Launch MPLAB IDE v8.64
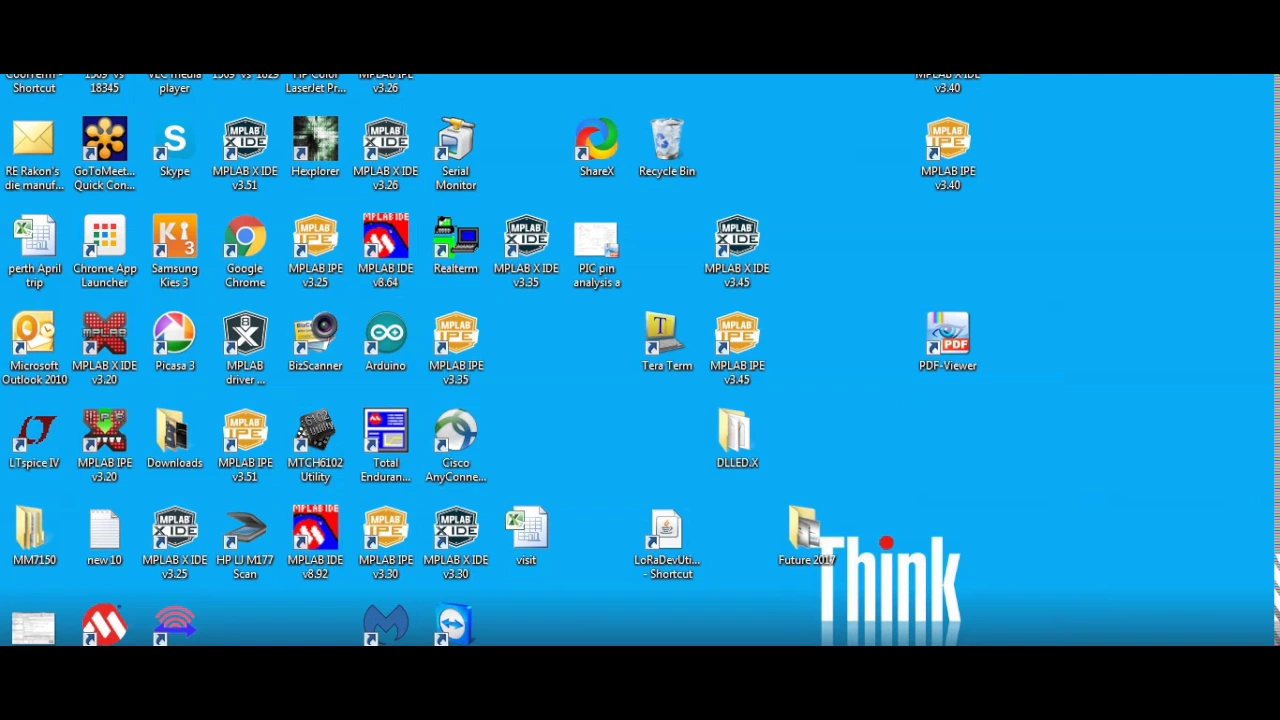Image resolution: width=1280 pixels, height=720 pixels. point(386,252)
